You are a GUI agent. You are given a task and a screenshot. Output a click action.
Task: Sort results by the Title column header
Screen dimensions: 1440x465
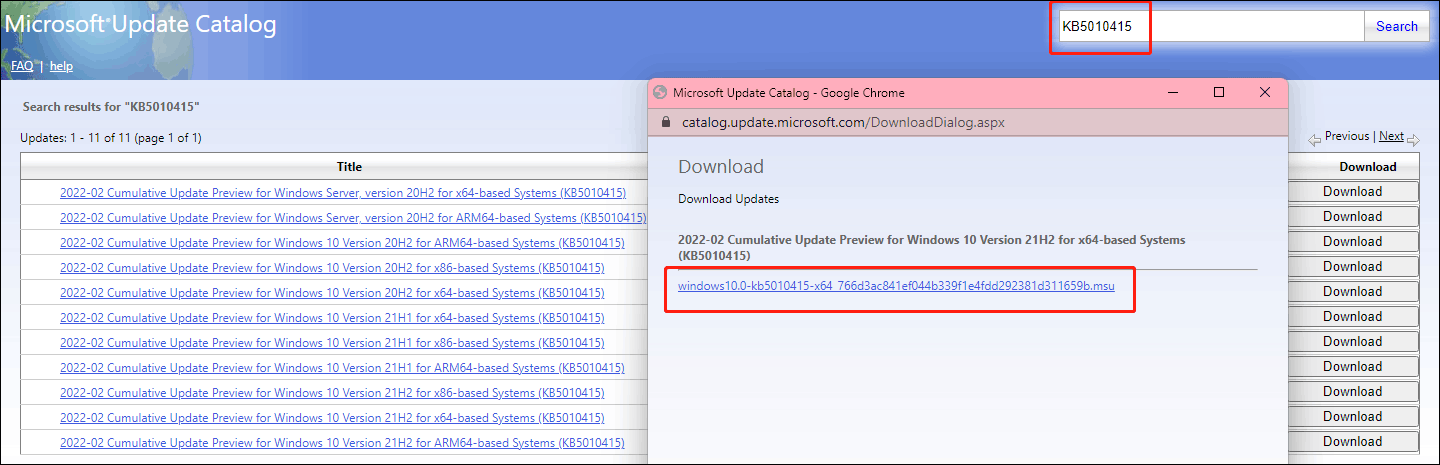click(x=349, y=167)
